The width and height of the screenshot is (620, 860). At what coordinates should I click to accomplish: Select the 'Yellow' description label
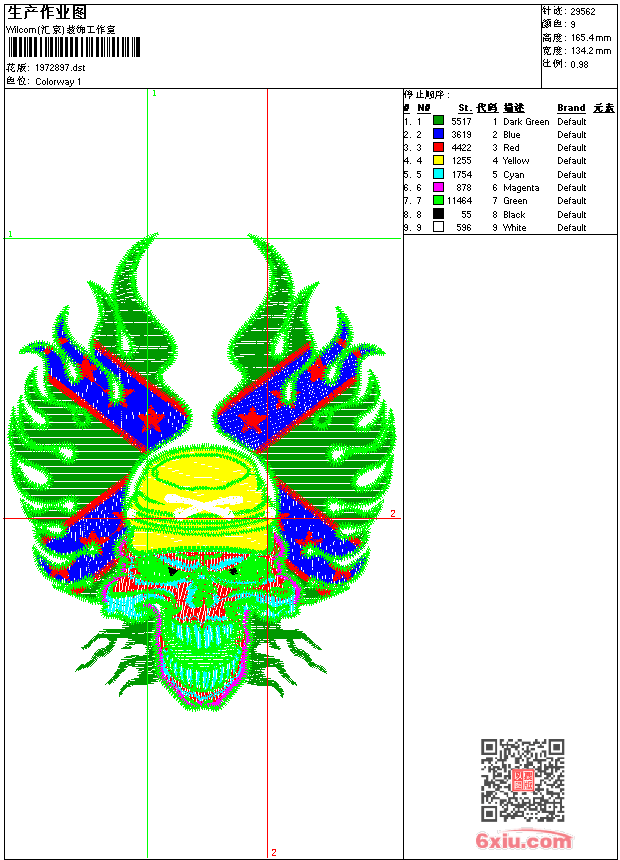coord(516,161)
